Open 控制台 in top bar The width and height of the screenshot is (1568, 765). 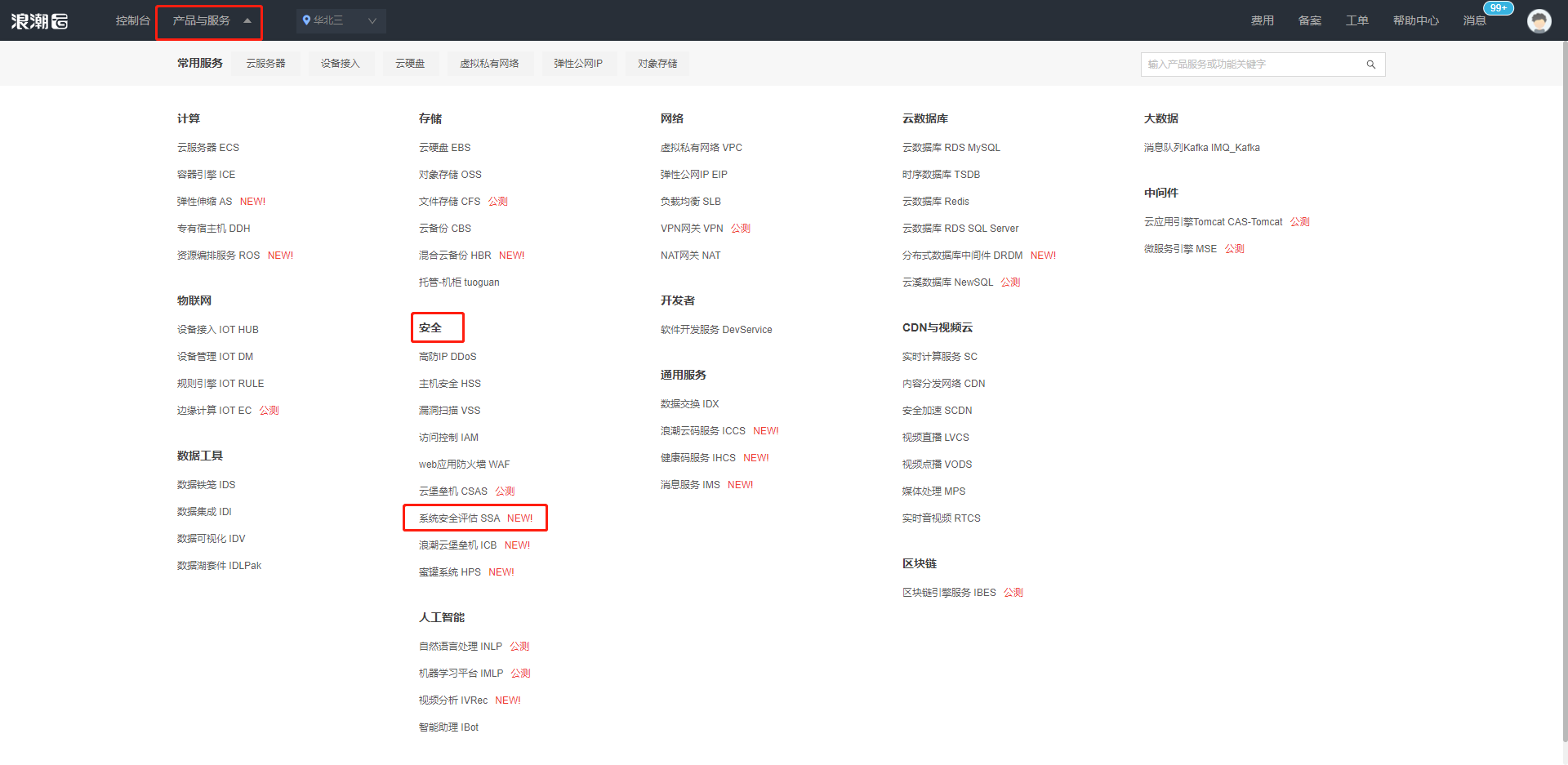click(133, 20)
